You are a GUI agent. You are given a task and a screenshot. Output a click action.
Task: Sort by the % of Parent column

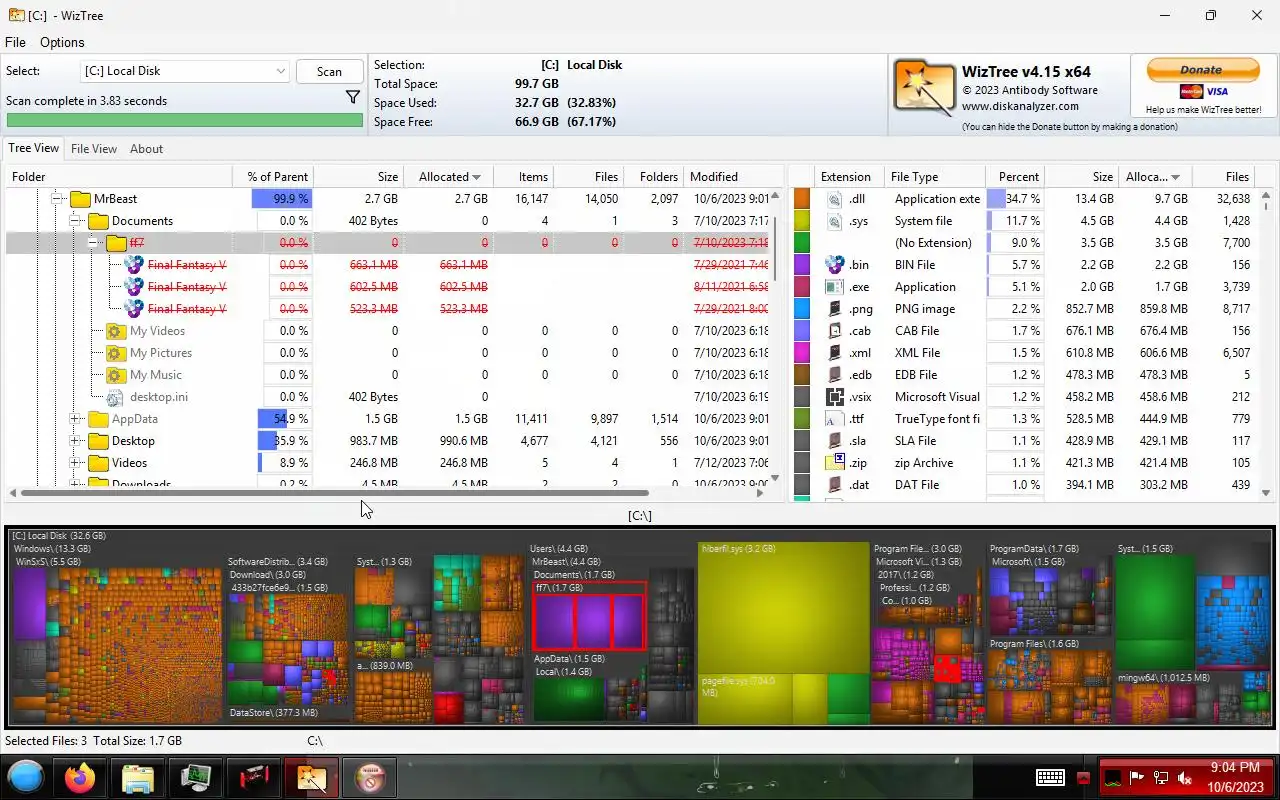pyautogui.click(x=273, y=176)
